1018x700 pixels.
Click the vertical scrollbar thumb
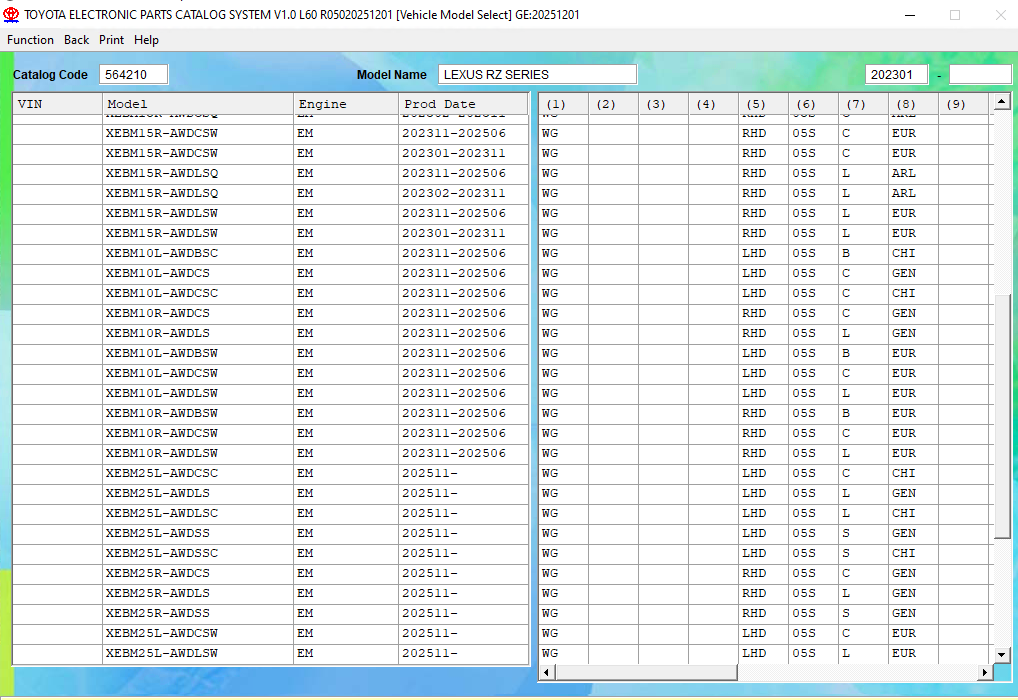[1002, 417]
